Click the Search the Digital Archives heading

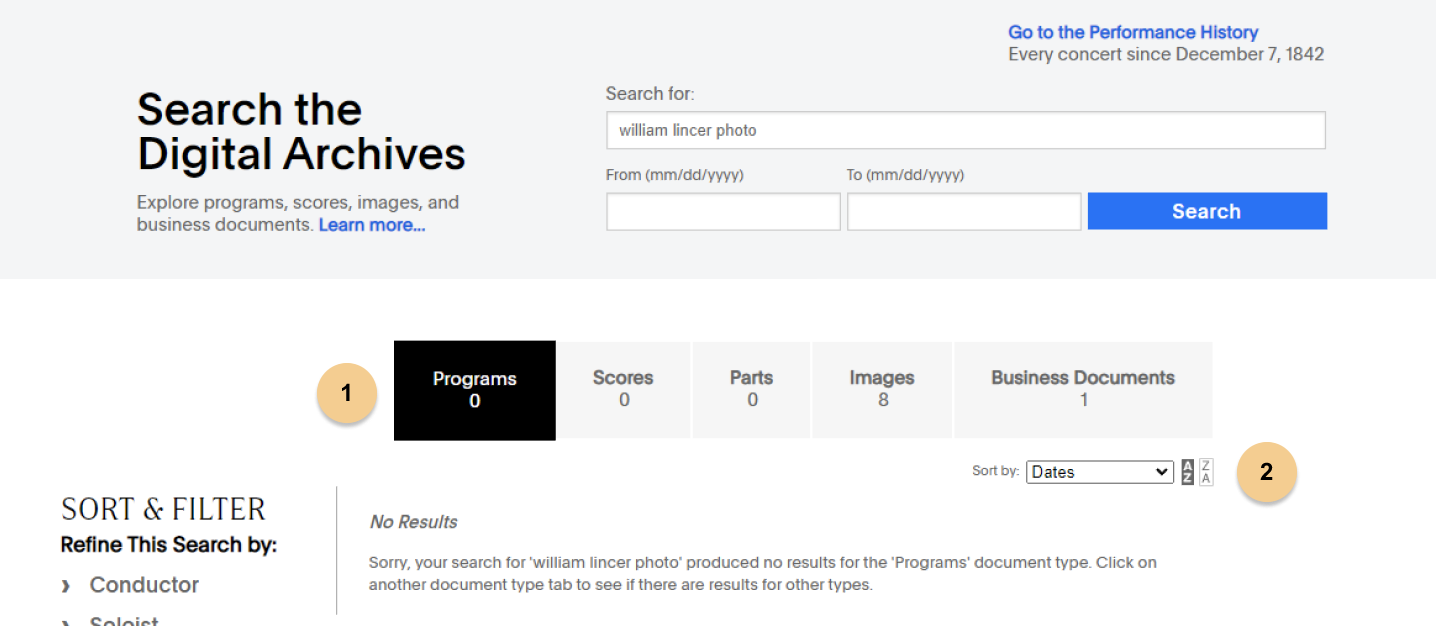coord(301,132)
